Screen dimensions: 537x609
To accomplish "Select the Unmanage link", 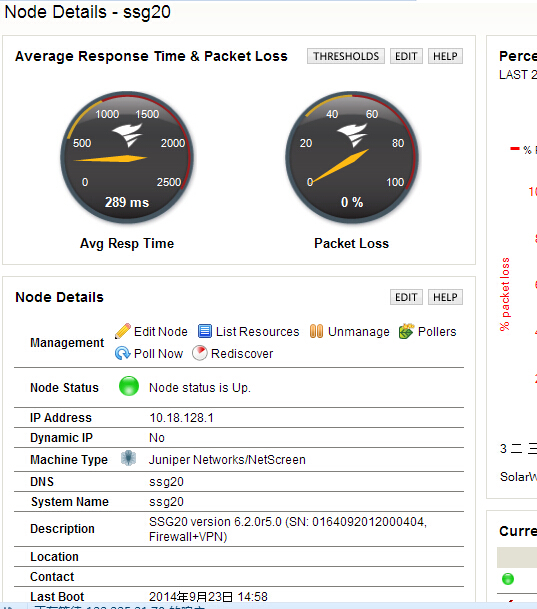I will coord(358,332).
